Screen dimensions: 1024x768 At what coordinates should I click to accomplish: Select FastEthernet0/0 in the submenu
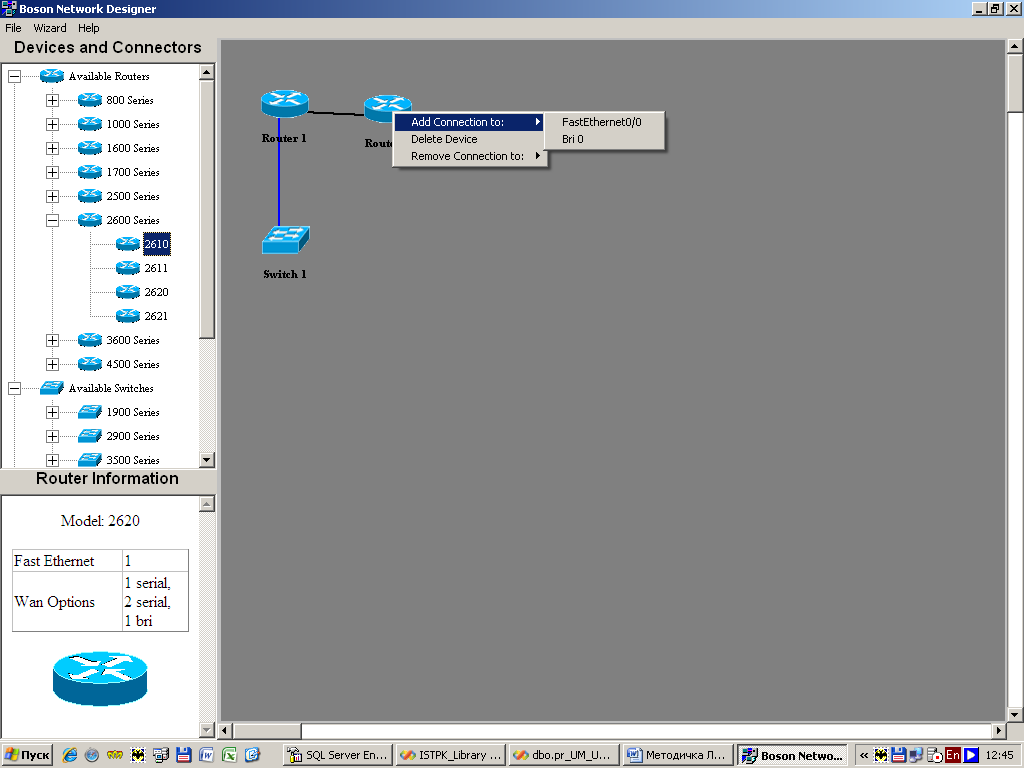tap(604, 122)
